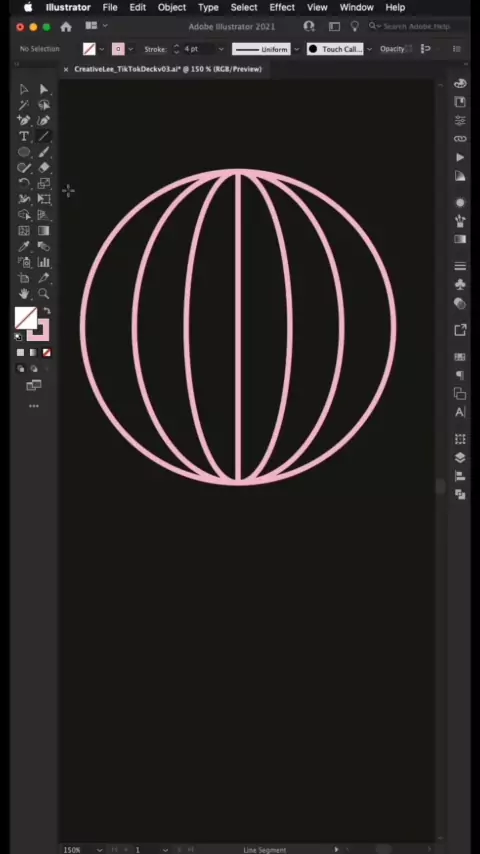This screenshot has height=854, width=480.
Task: Click the pink stroke color swatch
Action: pyautogui.click(x=118, y=49)
